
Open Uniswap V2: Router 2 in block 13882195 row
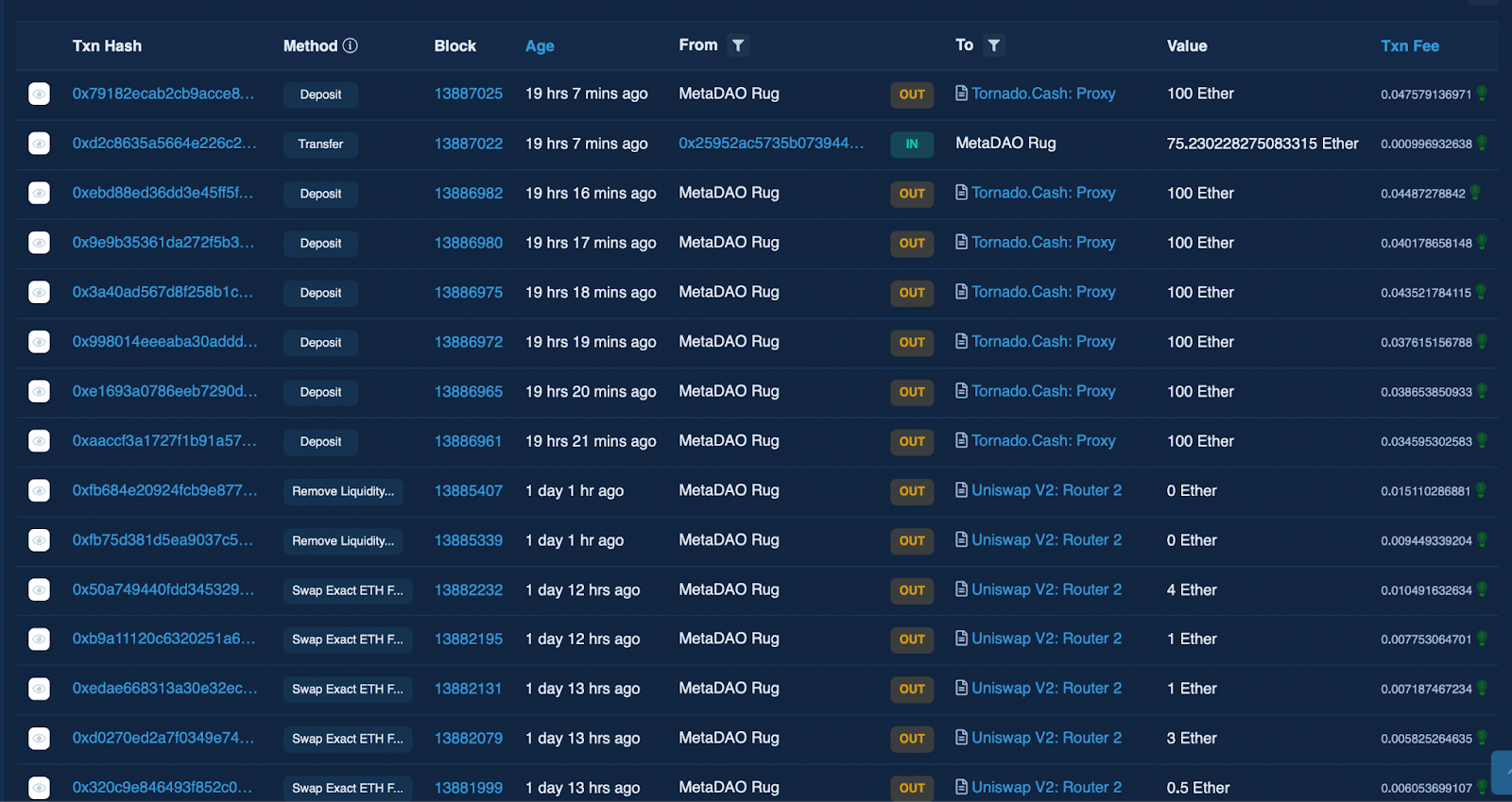click(x=1047, y=639)
